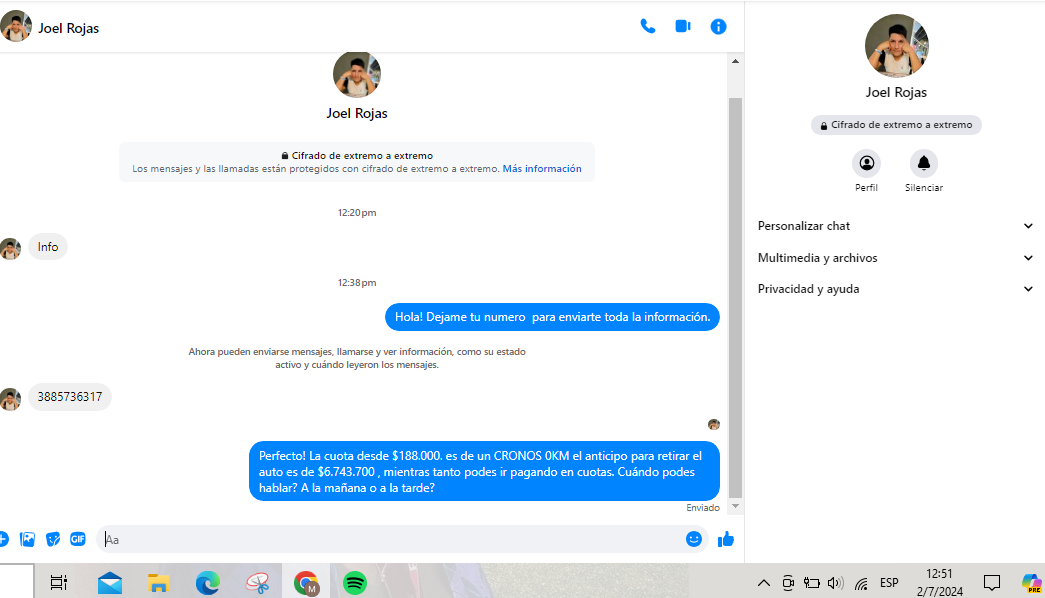The image size is (1045, 598).
Task: Click the Cifrado de extremo a extremo badge
Action: tap(896, 125)
